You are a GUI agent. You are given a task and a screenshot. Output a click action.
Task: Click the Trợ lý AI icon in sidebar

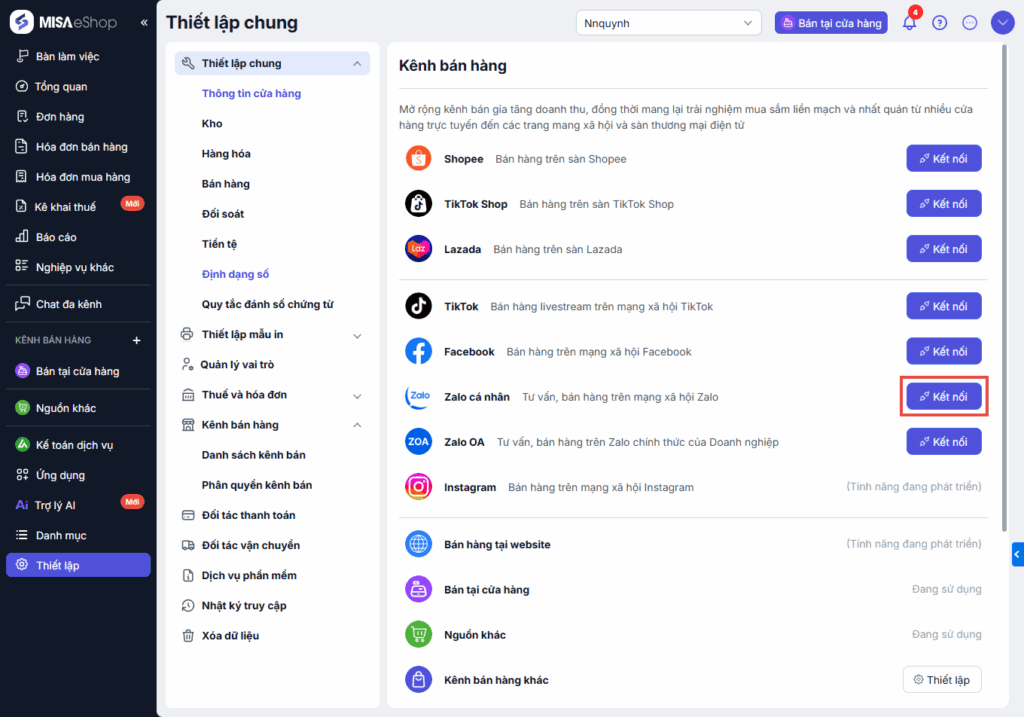pyautogui.click(x=22, y=505)
